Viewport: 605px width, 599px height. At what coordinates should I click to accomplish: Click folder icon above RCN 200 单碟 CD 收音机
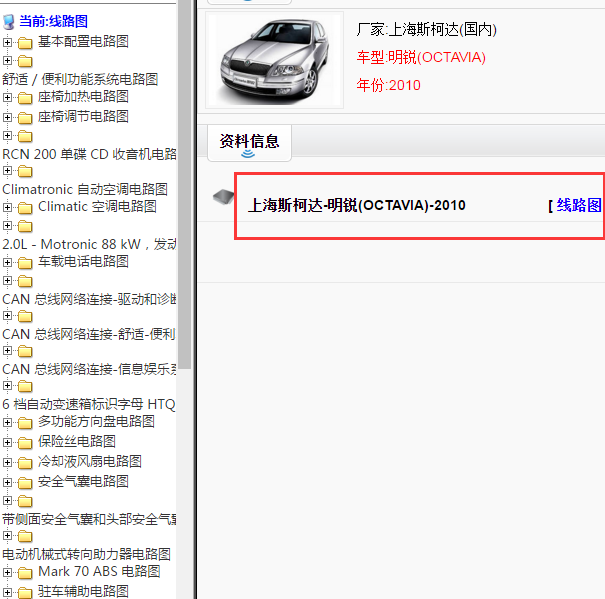[25, 136]
